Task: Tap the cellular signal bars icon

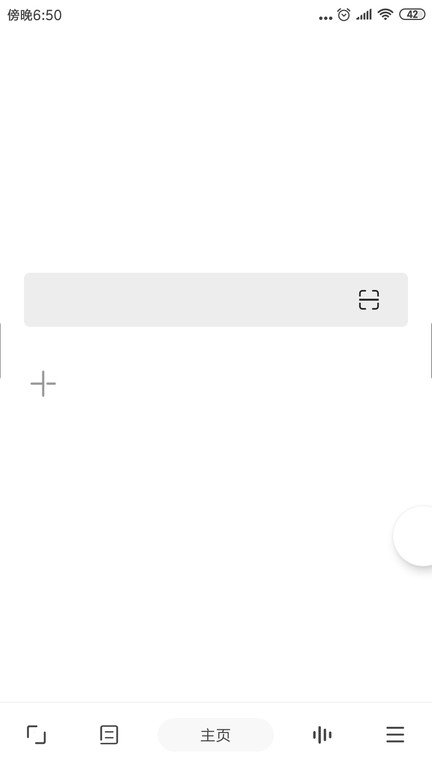Action: (x=364, y=15)
